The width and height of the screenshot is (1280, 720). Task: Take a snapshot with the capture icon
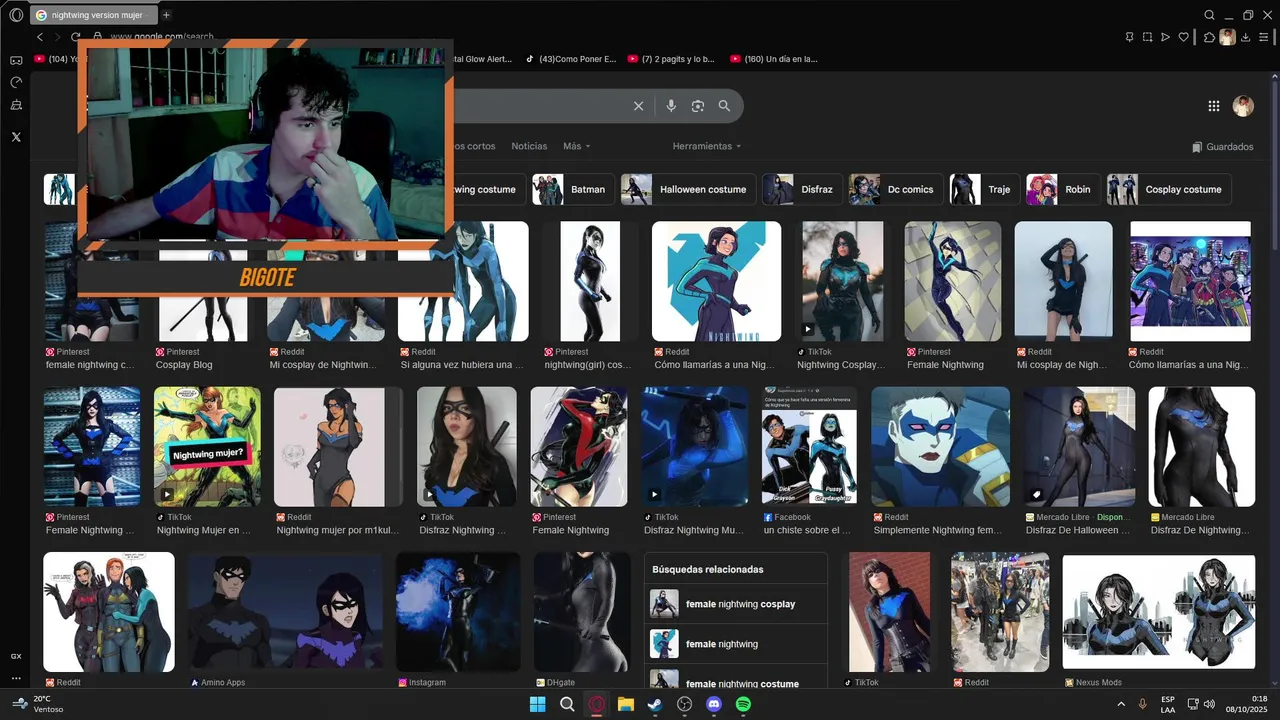click(x=1147, y=37)
